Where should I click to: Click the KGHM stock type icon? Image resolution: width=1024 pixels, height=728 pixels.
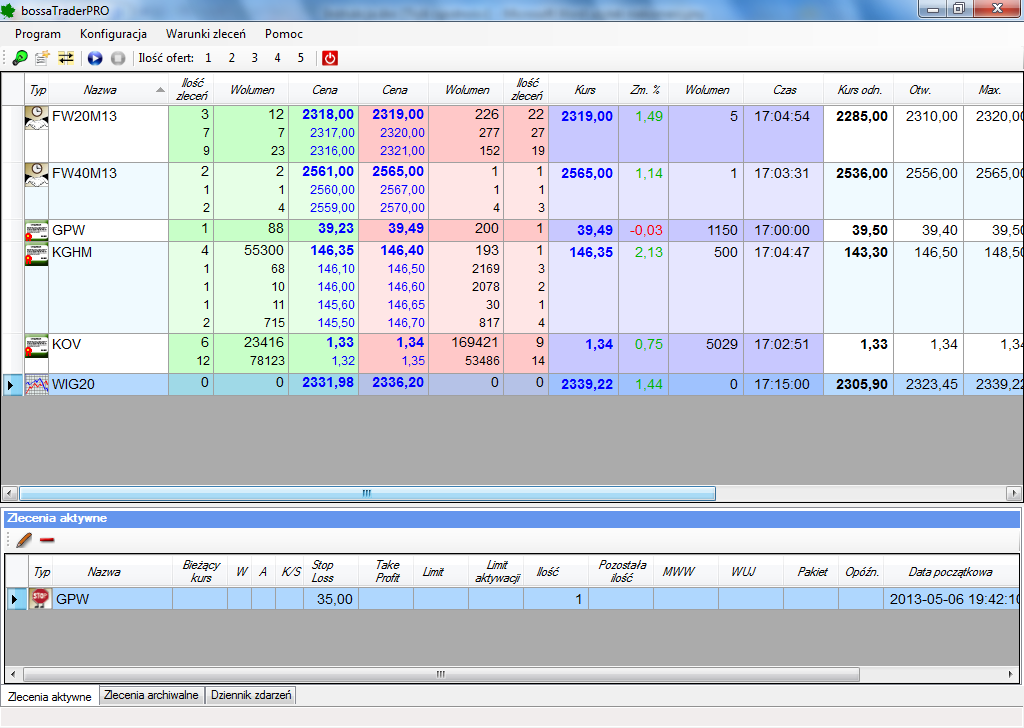[x=37, y=255]
